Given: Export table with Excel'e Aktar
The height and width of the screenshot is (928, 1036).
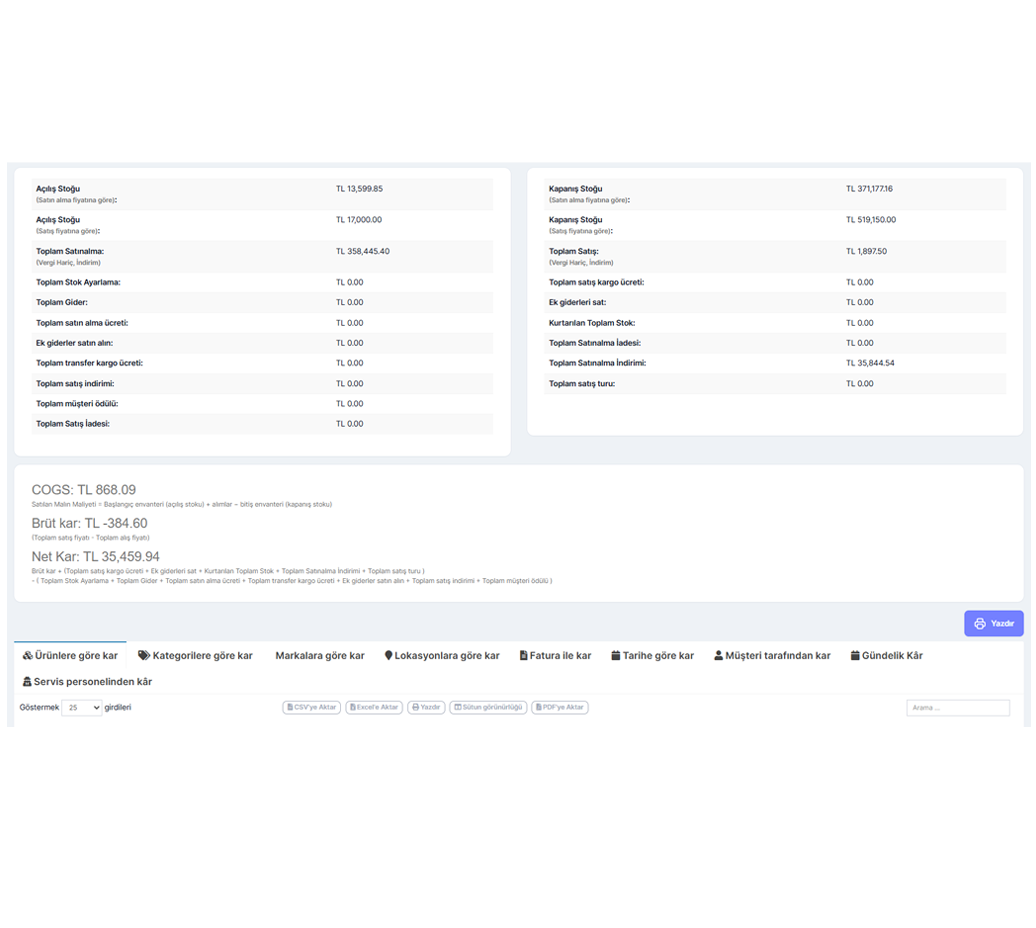Looking at the screenshot, I should [373, 707].
